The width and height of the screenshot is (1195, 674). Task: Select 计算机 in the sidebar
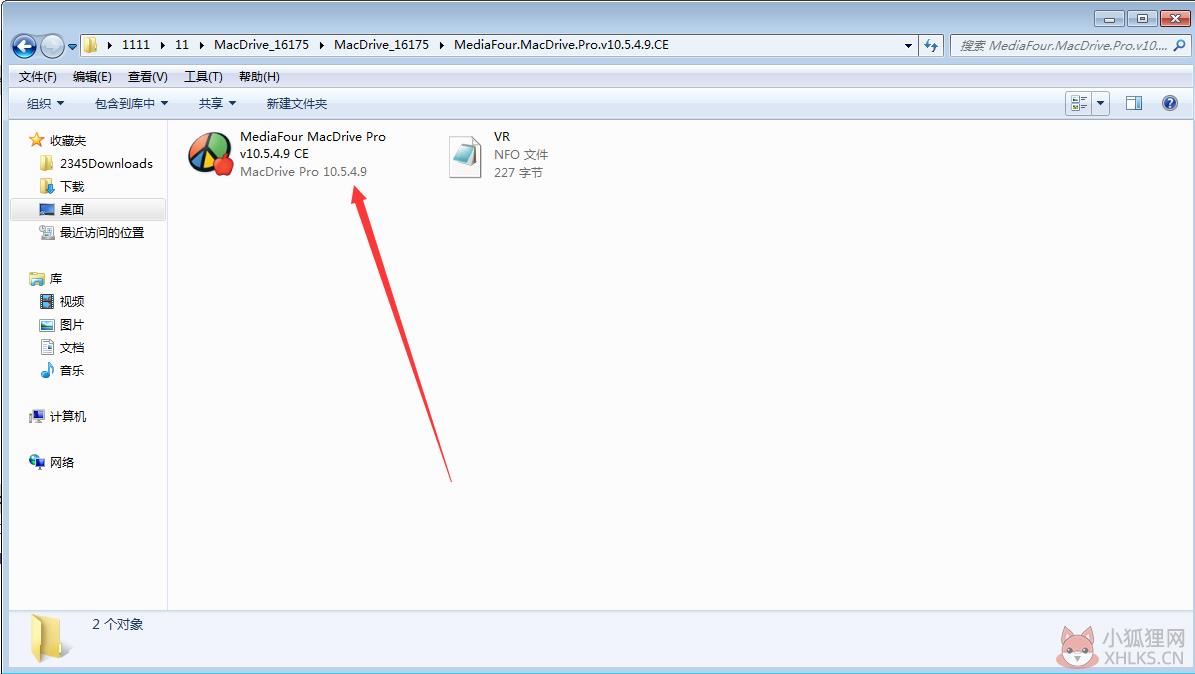[68, 416]
